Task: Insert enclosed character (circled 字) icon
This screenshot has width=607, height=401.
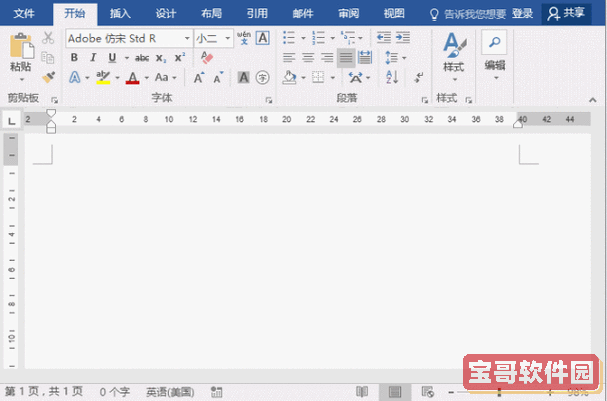Action: click(262, 77)
